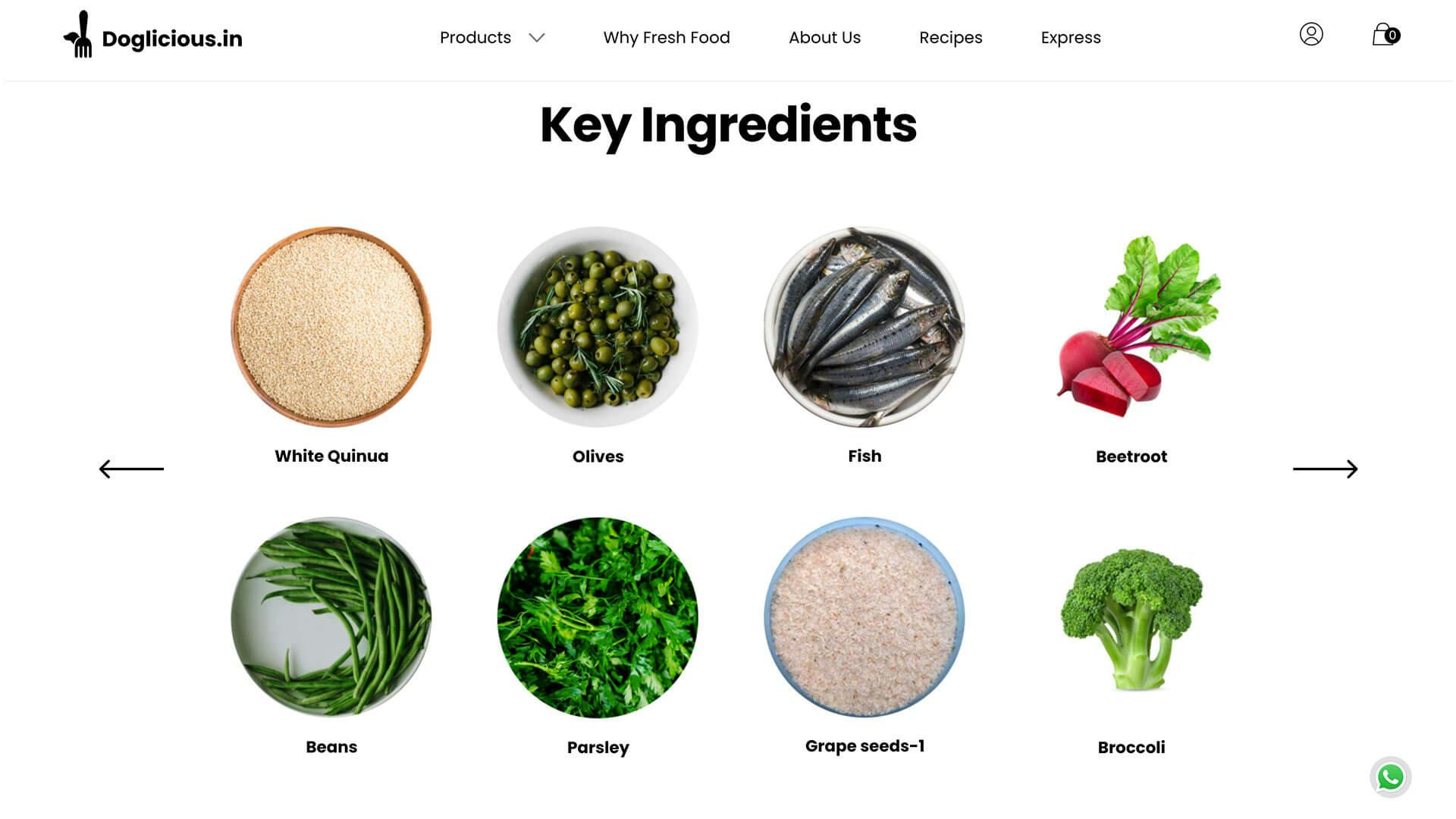Image resolution: width=1456 pixels, height=819 pixels.
Task: Open the shopping bag cart icon
Action: [x=1385, y=34]
